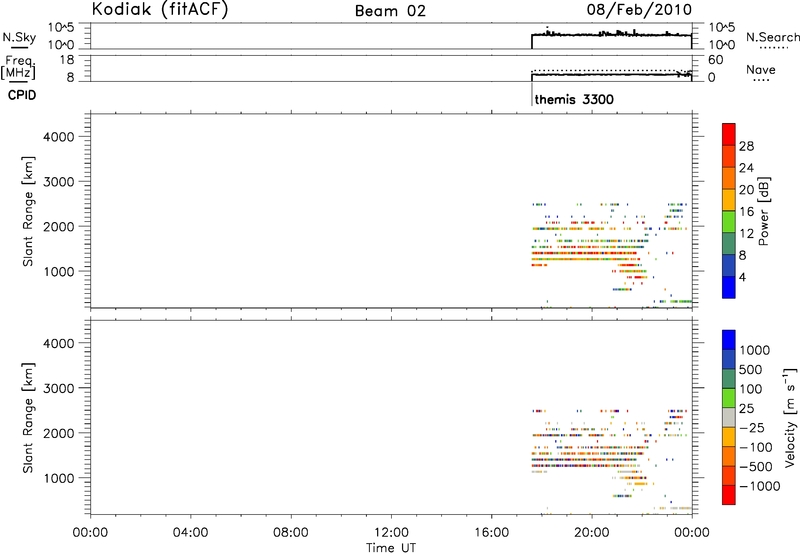Select the 'themis 3300' CPID annotation
The image size is (800, 554).
pos(574,99)
